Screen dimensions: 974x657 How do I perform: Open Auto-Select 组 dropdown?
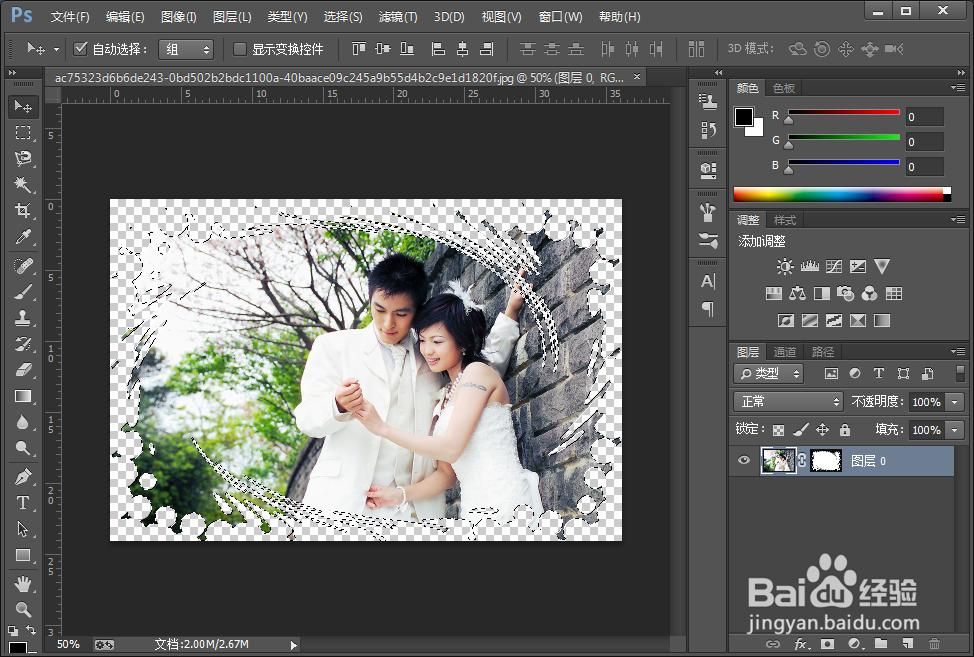pyautogui.click(x=186, y=49)
